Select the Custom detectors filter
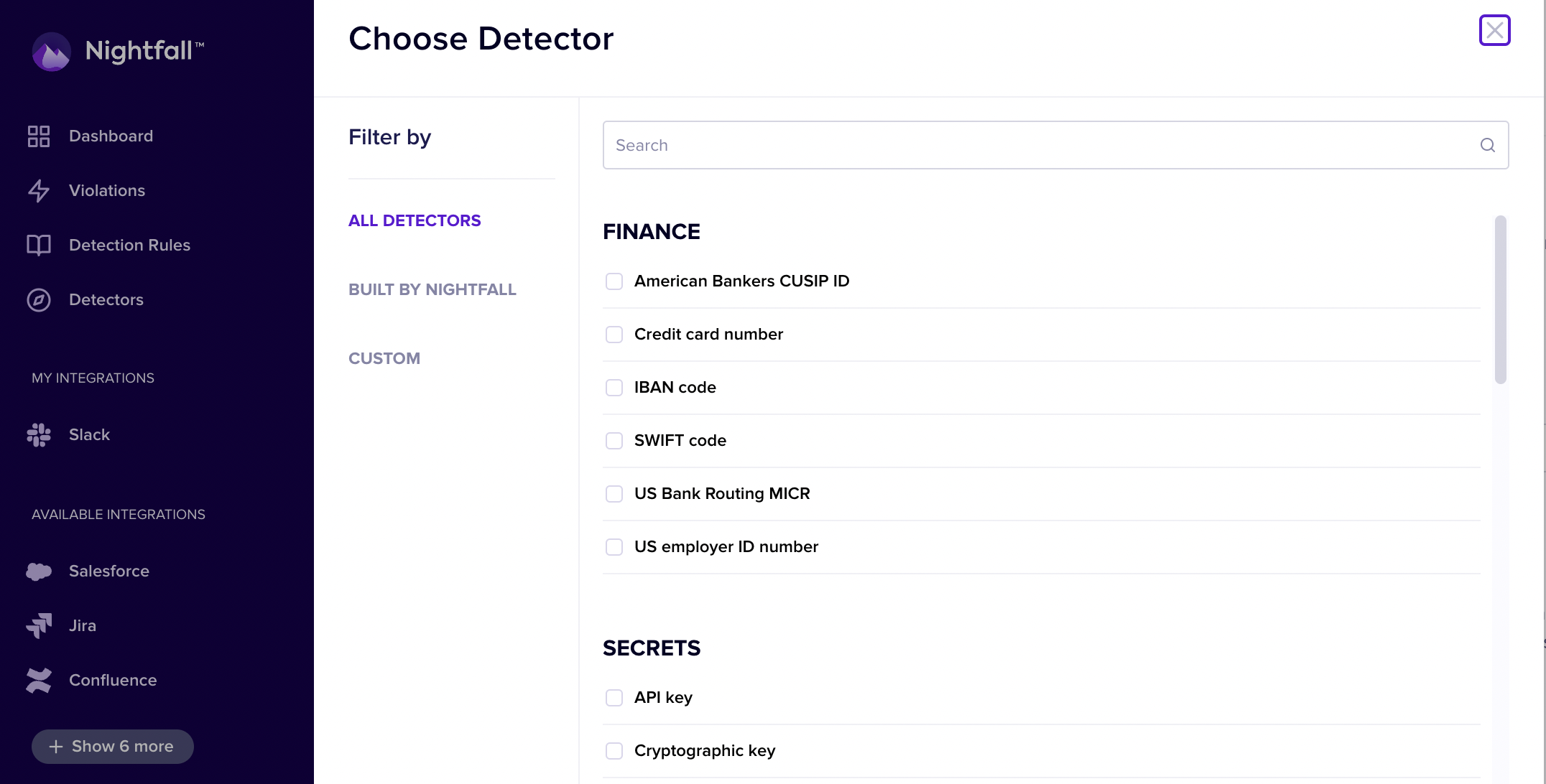 click(x=384, y=359)
